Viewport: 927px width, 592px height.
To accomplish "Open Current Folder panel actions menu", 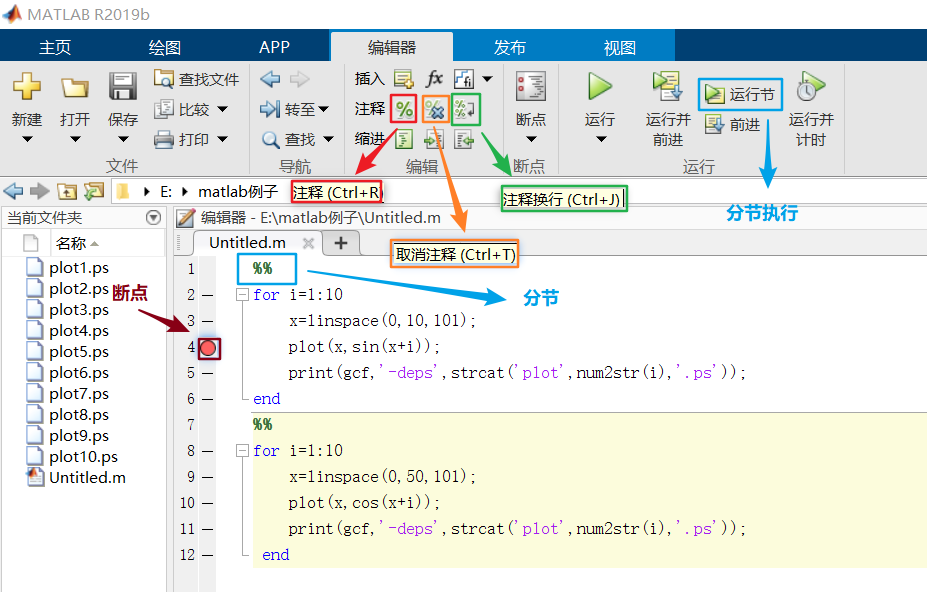I will pos(153,218).
